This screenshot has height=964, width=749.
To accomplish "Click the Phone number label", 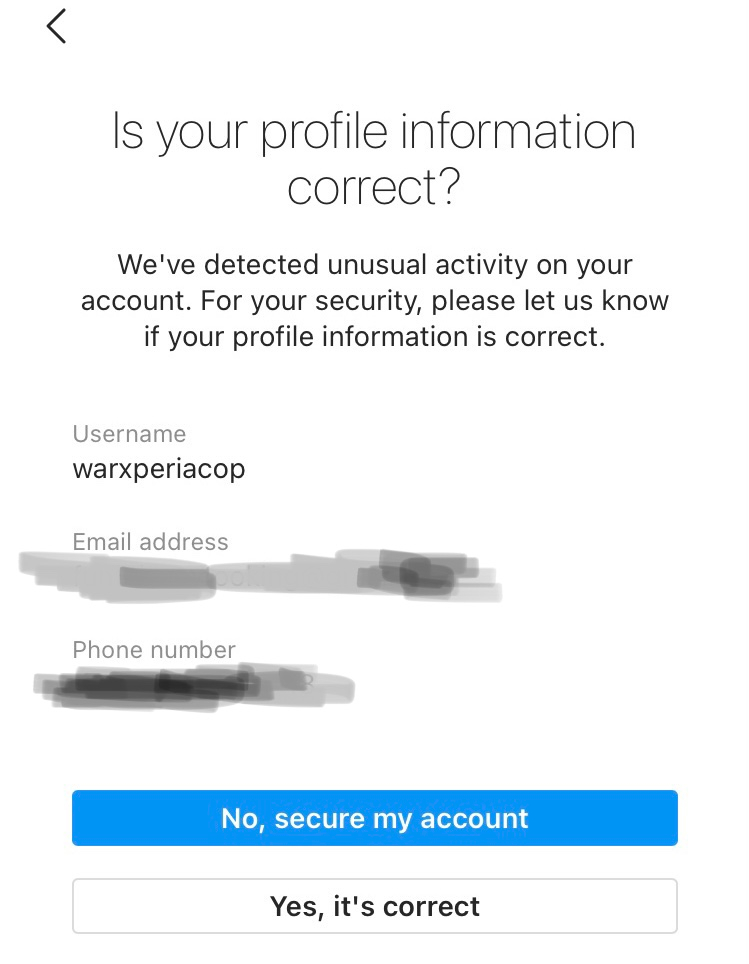I will click(154, 650).
